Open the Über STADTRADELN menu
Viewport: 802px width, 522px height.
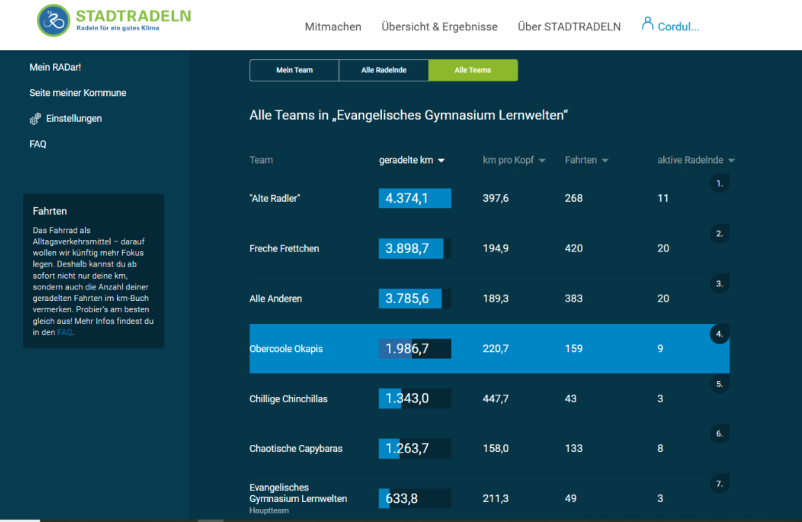point(569,27)
